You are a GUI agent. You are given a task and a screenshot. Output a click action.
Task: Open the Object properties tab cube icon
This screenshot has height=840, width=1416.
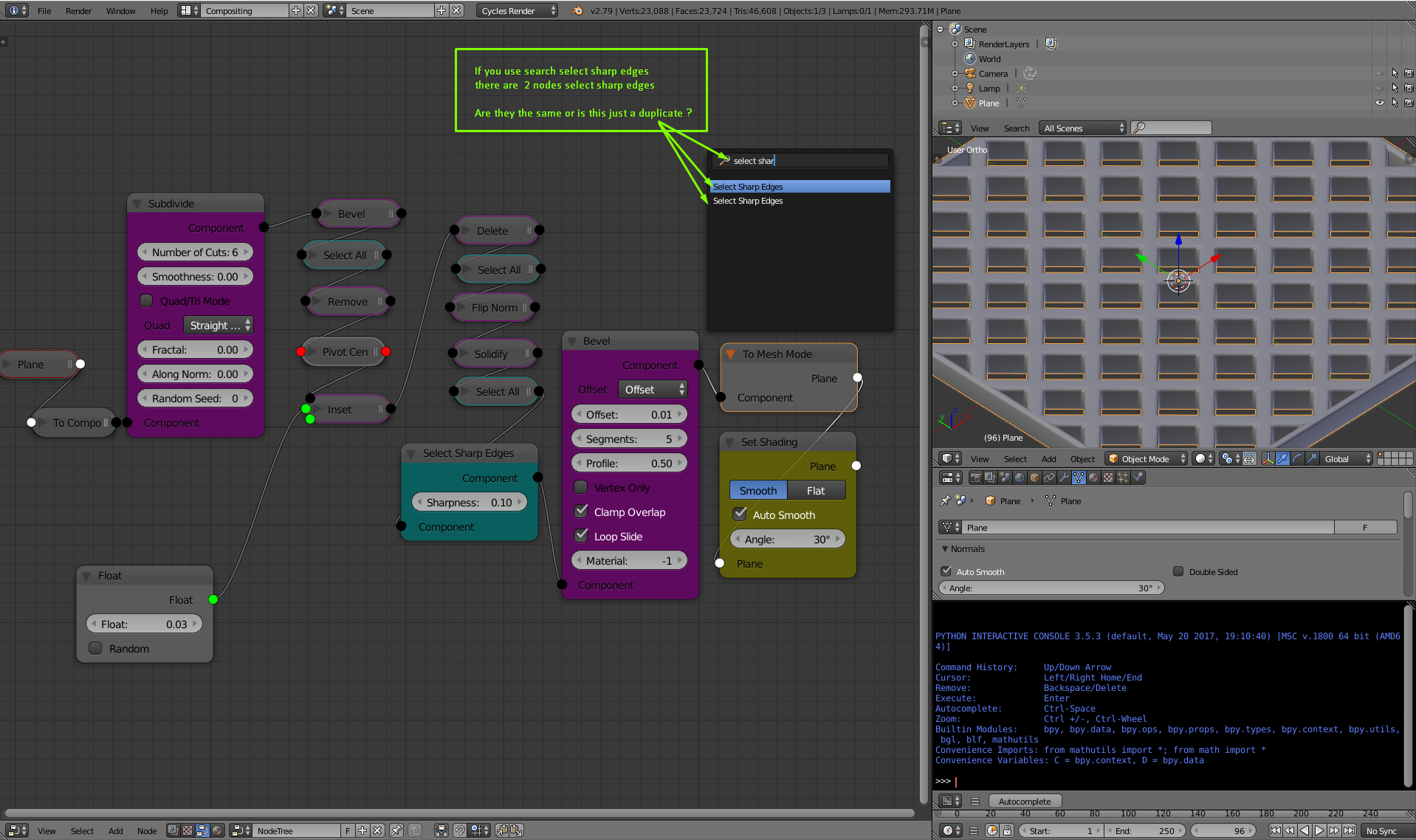[x=1034, y=478]
